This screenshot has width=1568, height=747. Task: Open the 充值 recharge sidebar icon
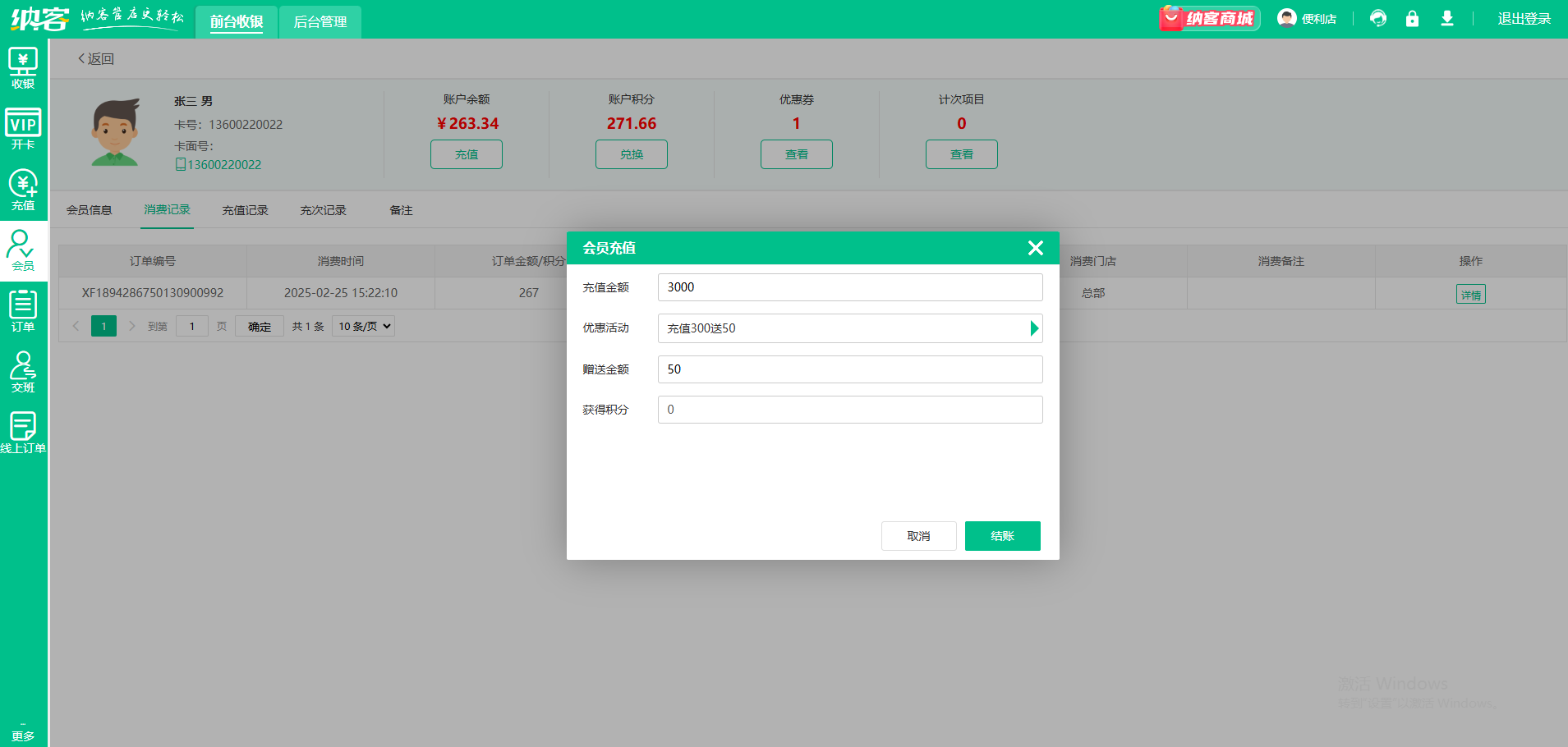(x=23, y=190)
